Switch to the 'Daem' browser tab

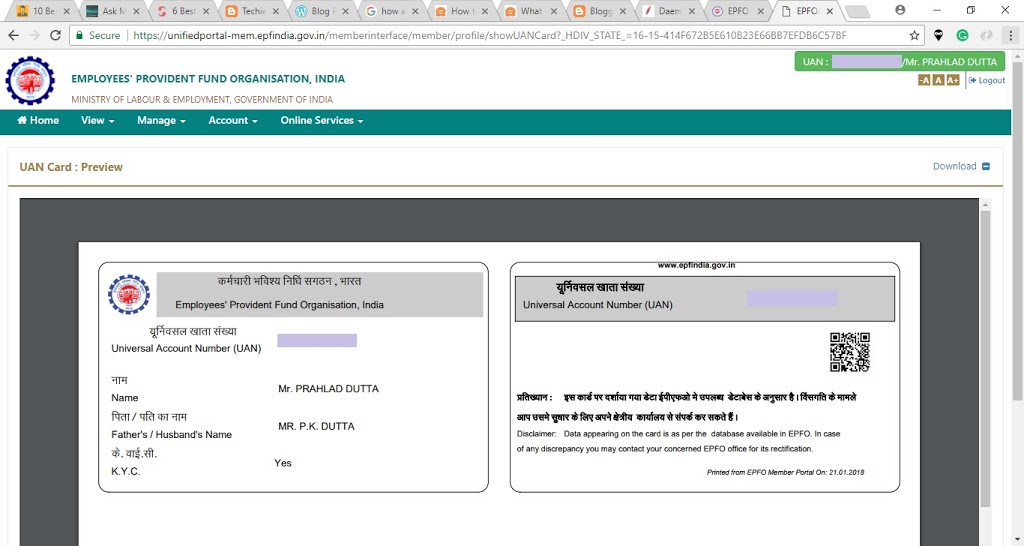tap(669, 10)
